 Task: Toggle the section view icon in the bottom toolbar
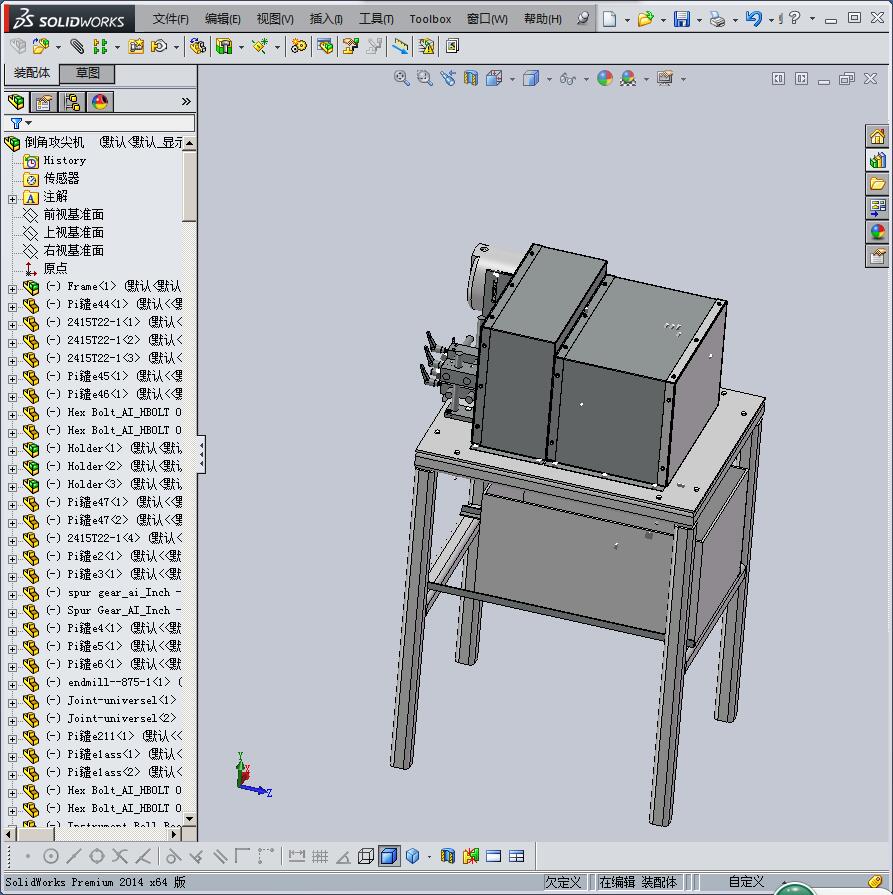(x=448, y=856)
